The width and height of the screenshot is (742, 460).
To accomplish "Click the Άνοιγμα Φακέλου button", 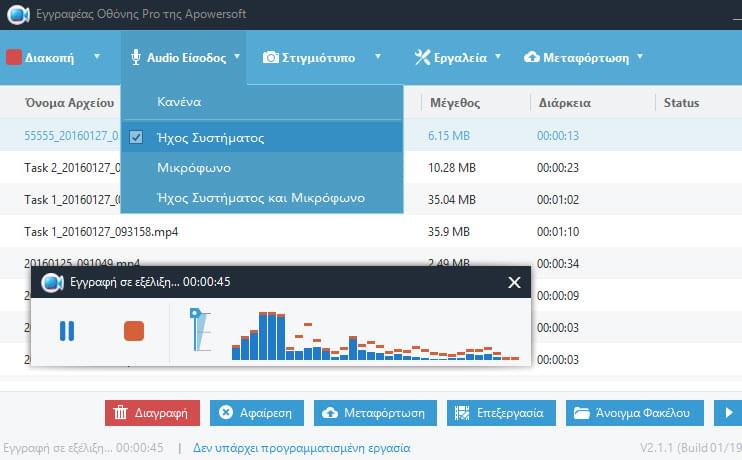I will point(635,413).
